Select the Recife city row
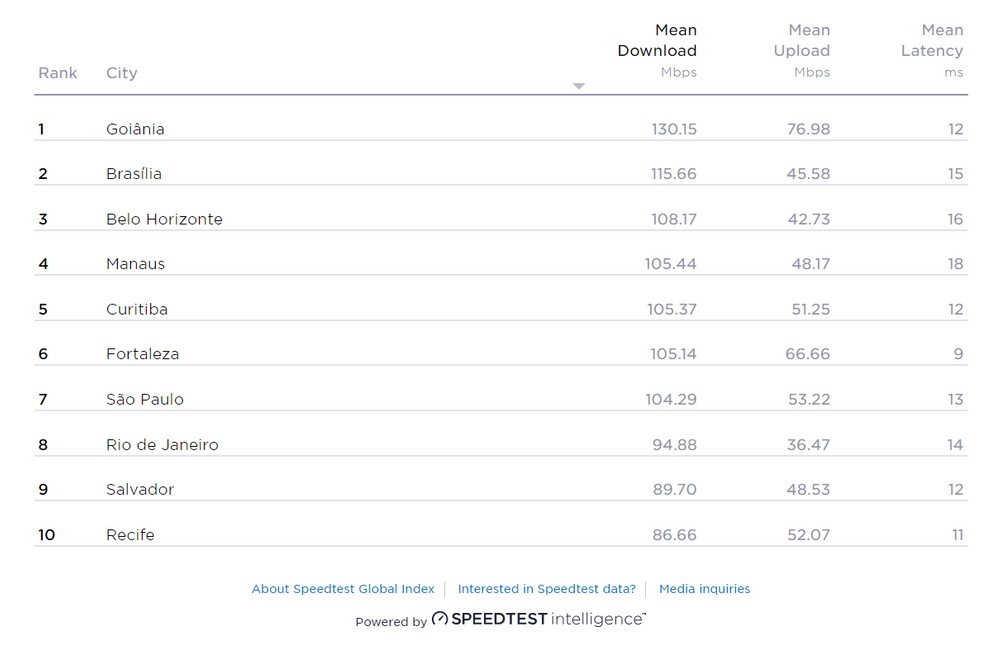The width and height of the screenshot is (1000, 645). click(130, 535)
